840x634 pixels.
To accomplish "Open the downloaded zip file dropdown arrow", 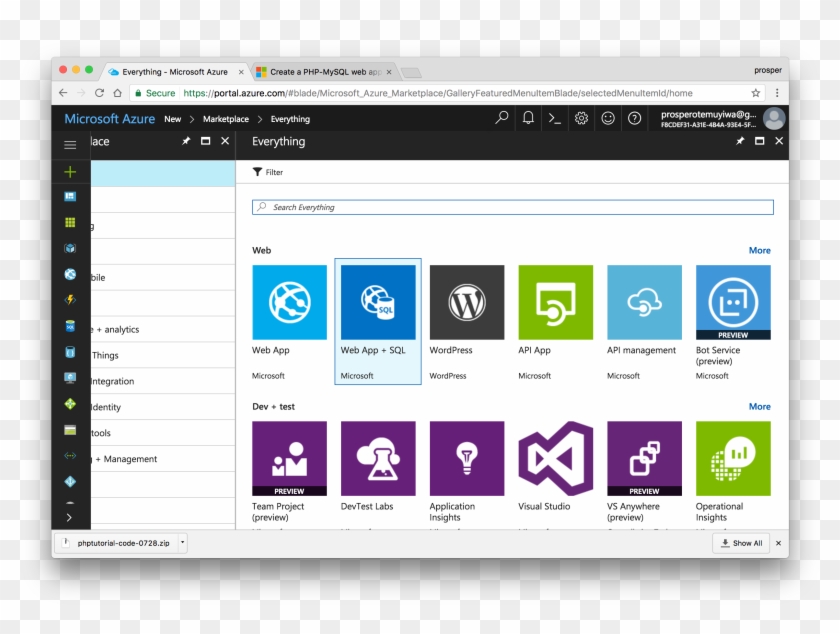I will [x=181, y=543].
